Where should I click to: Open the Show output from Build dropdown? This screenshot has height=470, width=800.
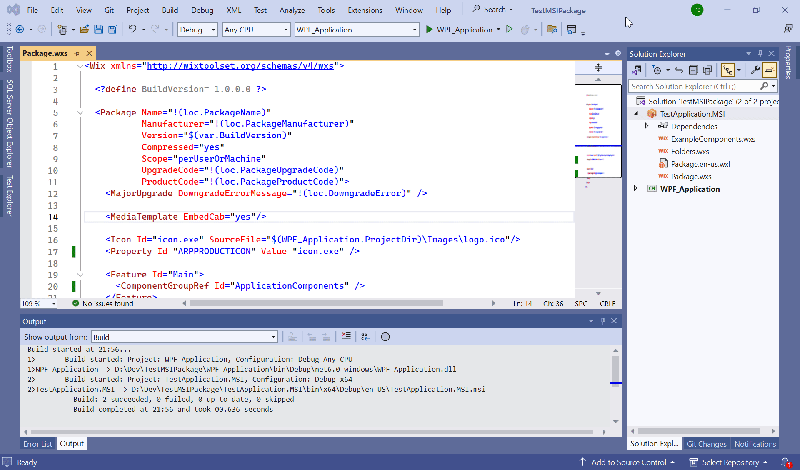pyautogui.click(x=185, y=337)
